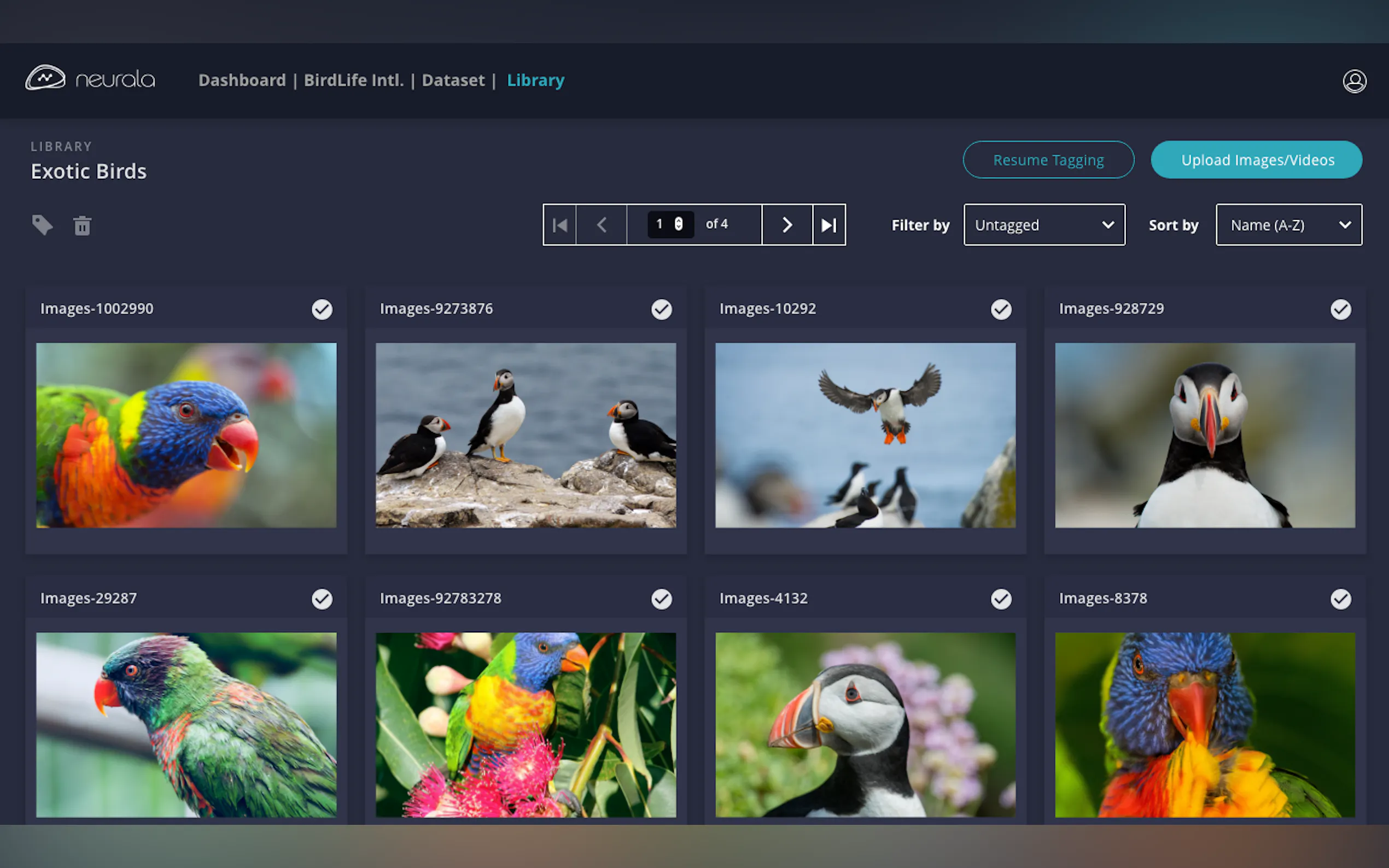Click the page number stepper control
The image size is (1389, 868).
click(x=678, y=224)
